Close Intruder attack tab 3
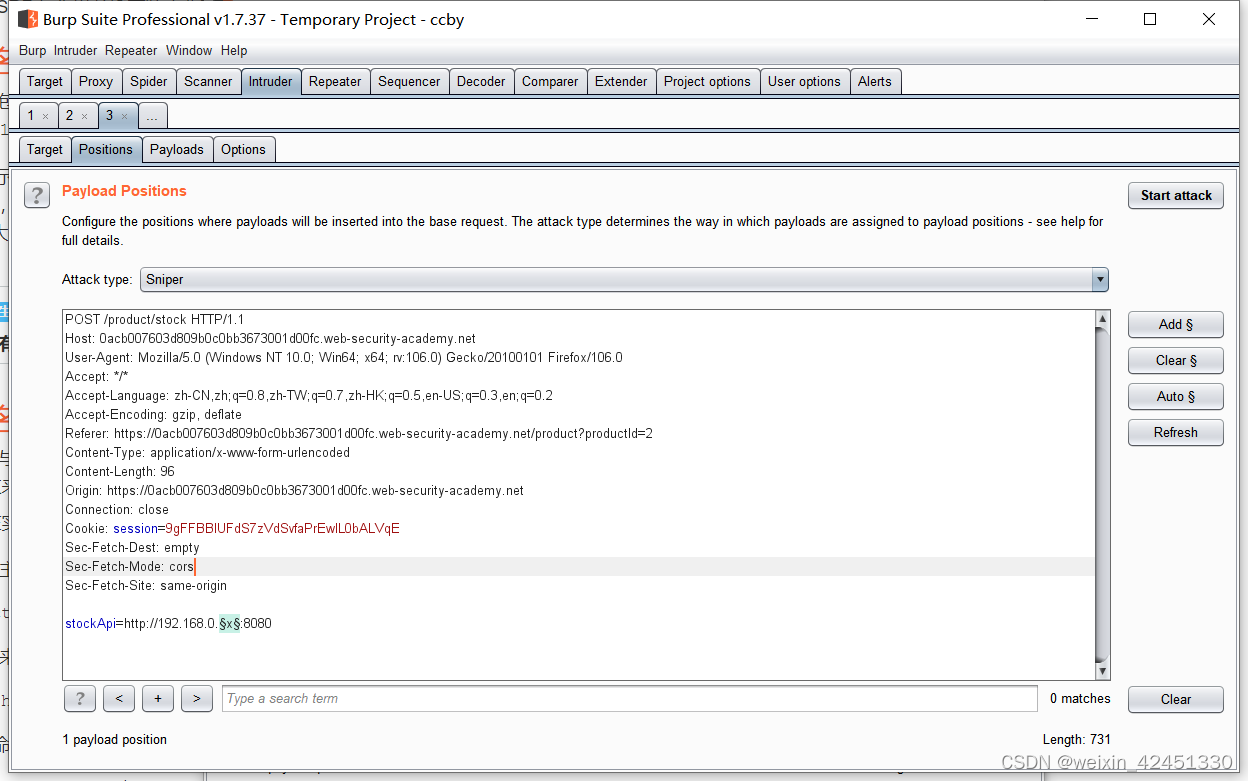 coord(124,117)
